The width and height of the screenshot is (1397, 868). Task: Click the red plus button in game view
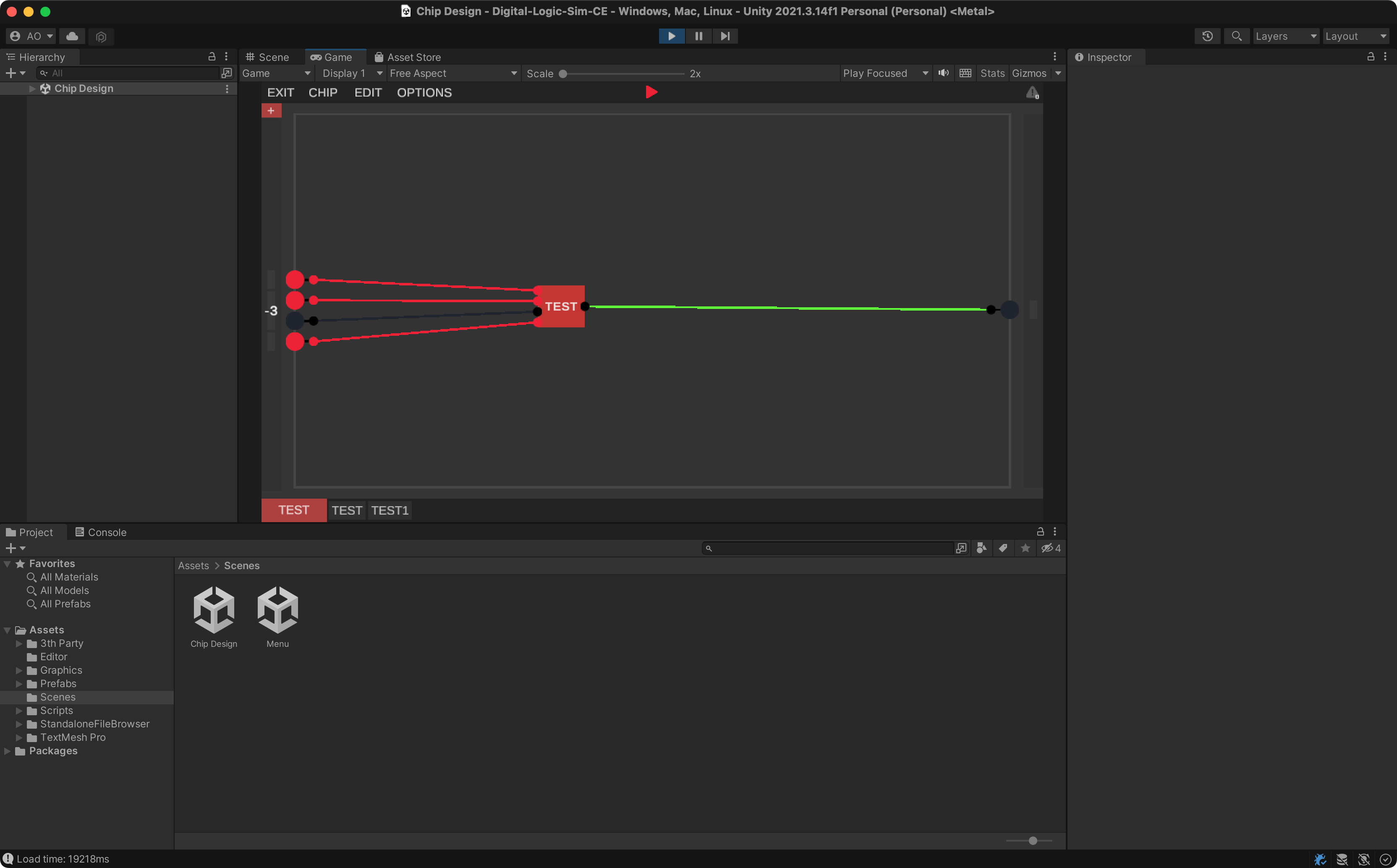pos(271,110)
